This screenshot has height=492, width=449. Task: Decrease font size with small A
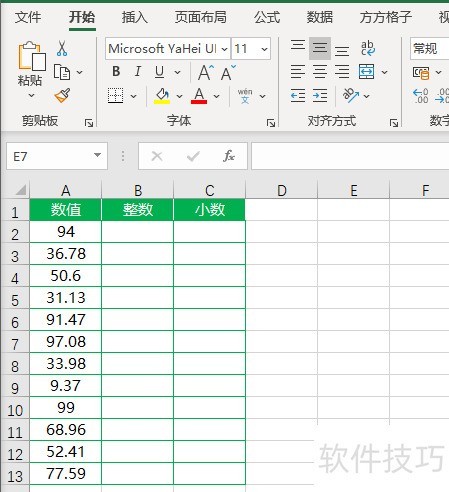pos(228,72)
